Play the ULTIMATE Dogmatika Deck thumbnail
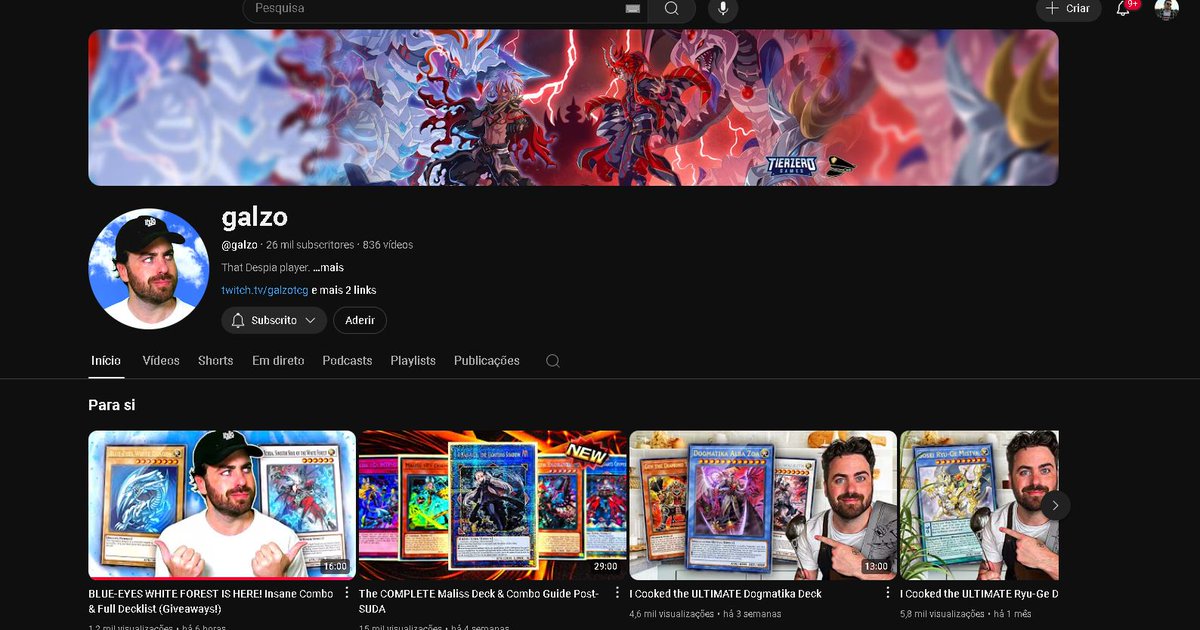Viewport: 1200px width, 630px height. pyautogui.click(x=763, y=505)
